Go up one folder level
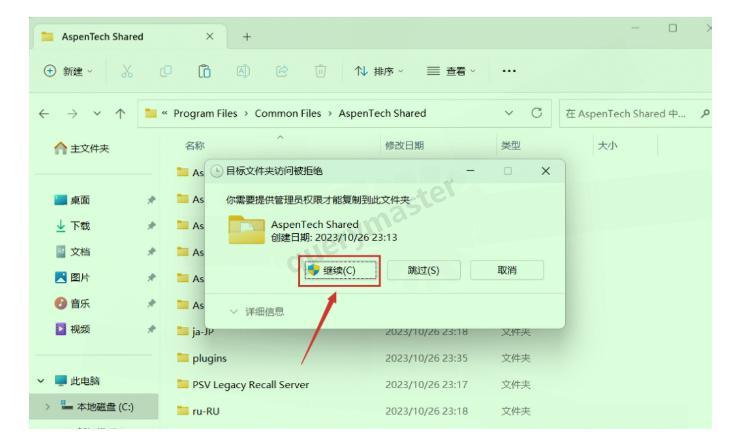 [x=120, y=114]
